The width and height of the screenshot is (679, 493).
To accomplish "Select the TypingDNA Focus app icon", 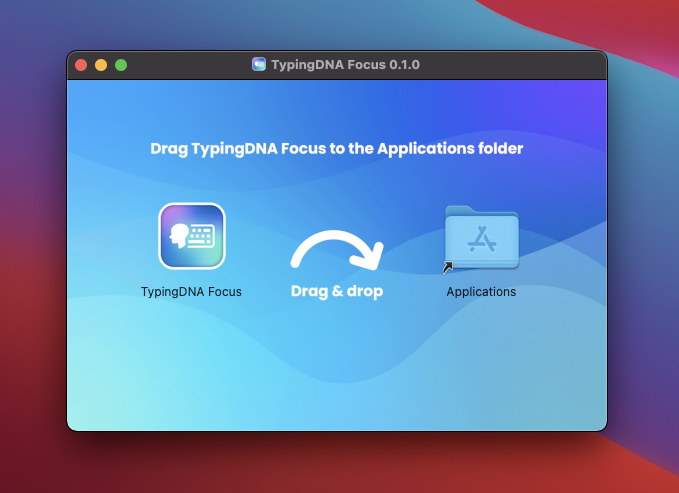I will click(x=192, y=236).
